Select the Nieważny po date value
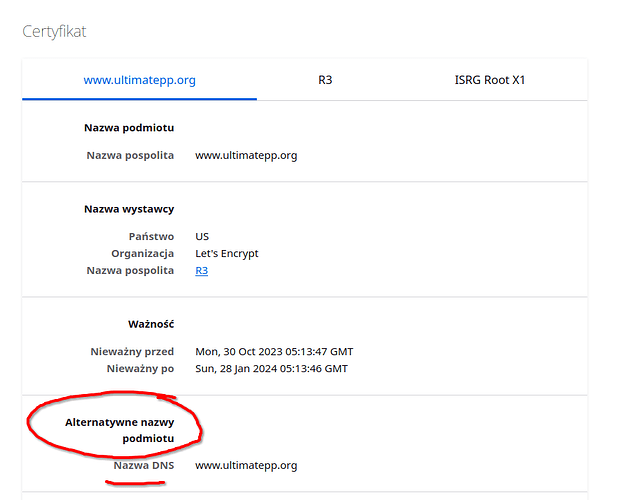 pos(271,368)
